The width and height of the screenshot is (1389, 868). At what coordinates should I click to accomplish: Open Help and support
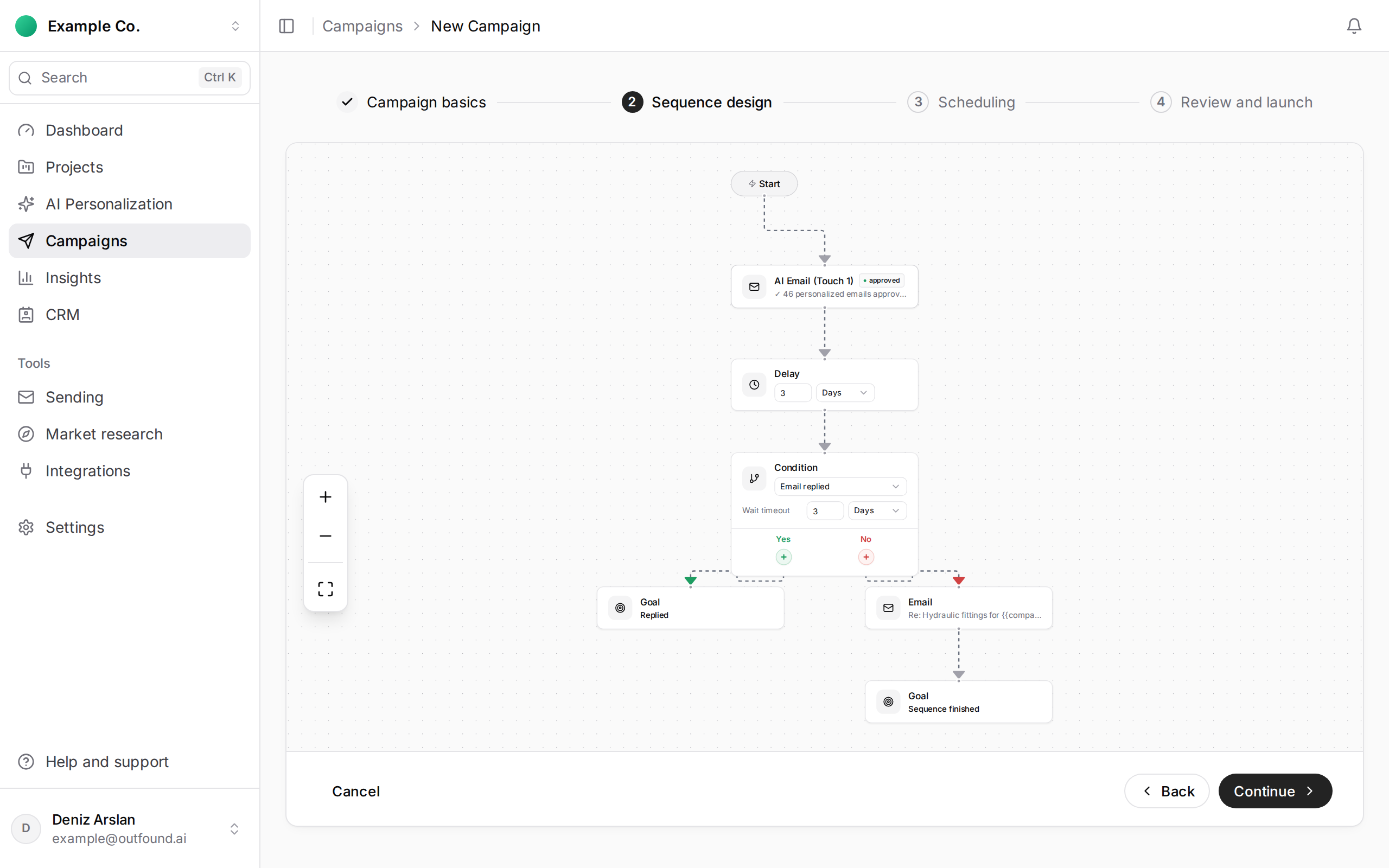[130, 762]
